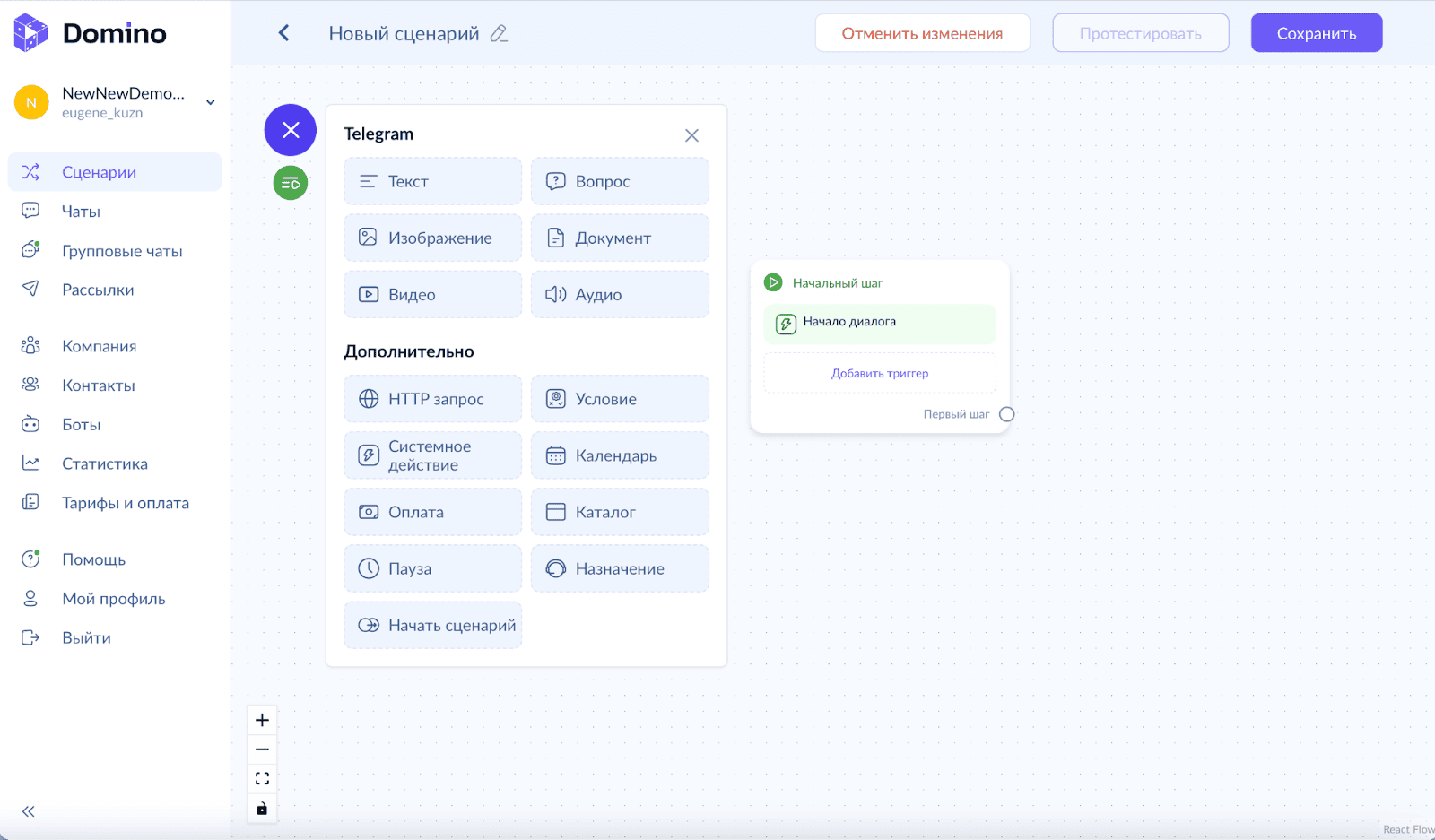Screen dimensions: 1435x840
Task: Add a Документ block
Action: [x=620, y=238]
